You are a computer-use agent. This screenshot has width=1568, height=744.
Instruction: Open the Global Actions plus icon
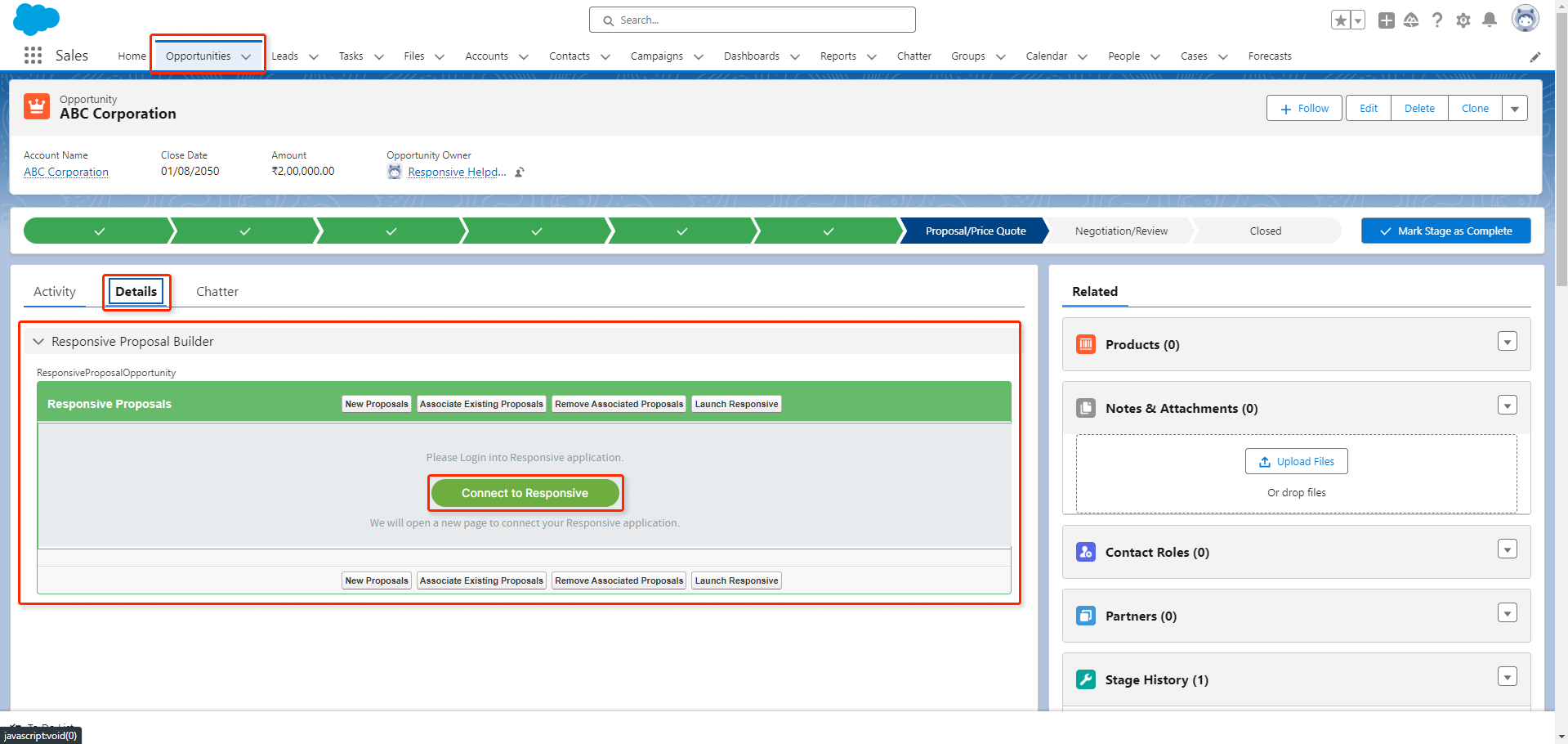[x=1387, y=20]
